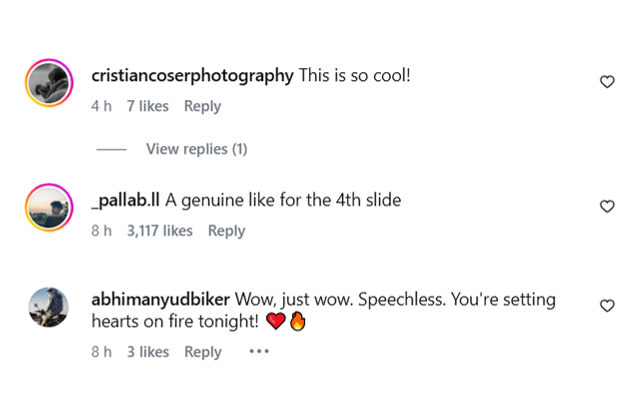
Task: Open more options on abhimanyudbiker's comment
Action: coord(259,352)
